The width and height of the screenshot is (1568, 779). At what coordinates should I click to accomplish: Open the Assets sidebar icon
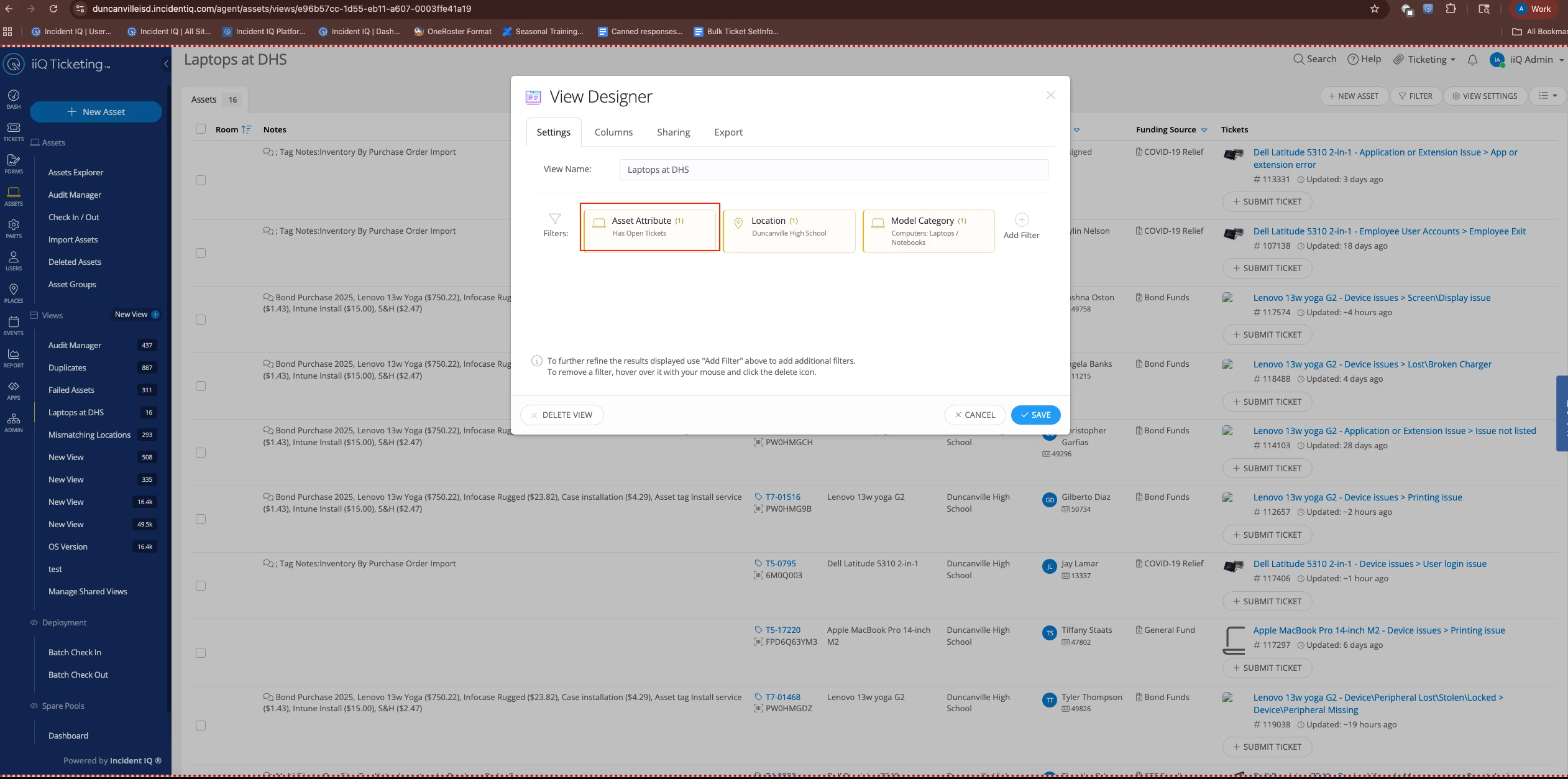[x=14, y=196]
